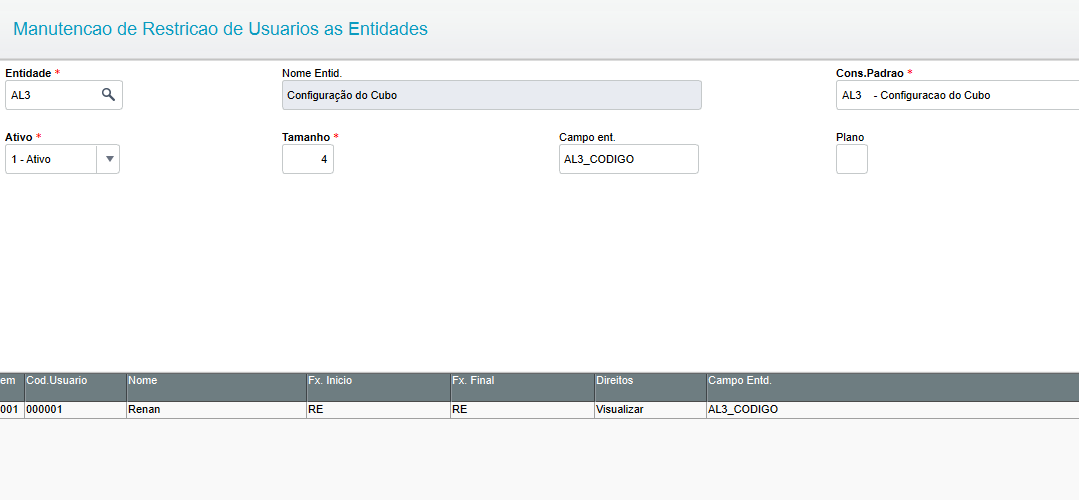Click the Fx. Inicio column header

tap(378, 387)
